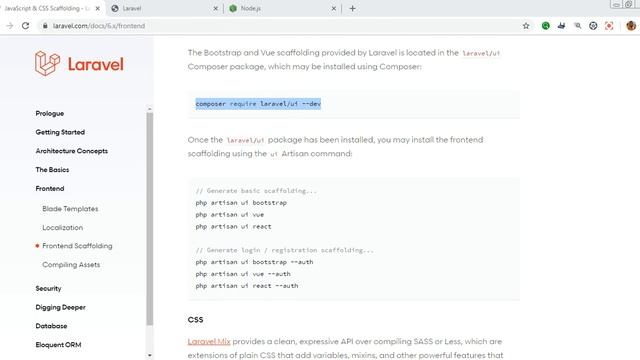This screenshot has width=640, height=360.
Task: Click the CSS section heading
Action: click(196, 320)
